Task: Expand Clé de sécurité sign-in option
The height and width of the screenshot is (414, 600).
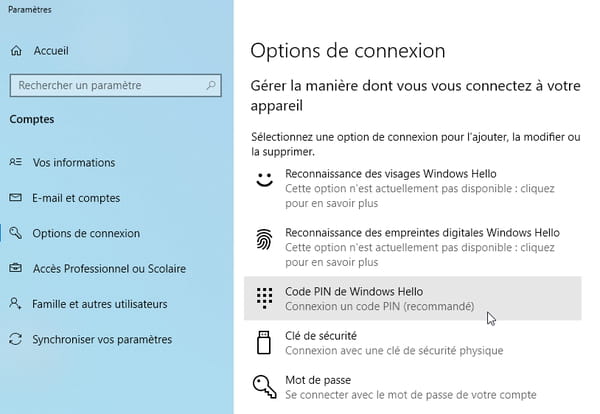Action: point(412,343)
